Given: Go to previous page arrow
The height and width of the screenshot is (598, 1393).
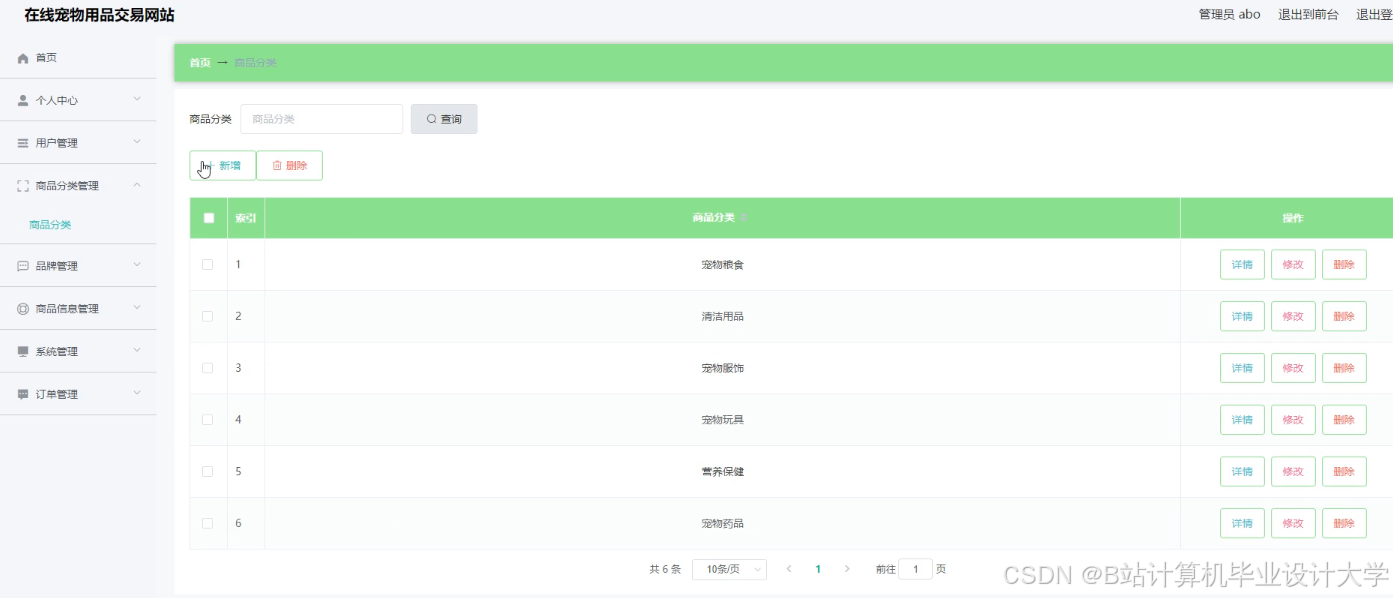Looking at the screenshot, I should 789,569.
